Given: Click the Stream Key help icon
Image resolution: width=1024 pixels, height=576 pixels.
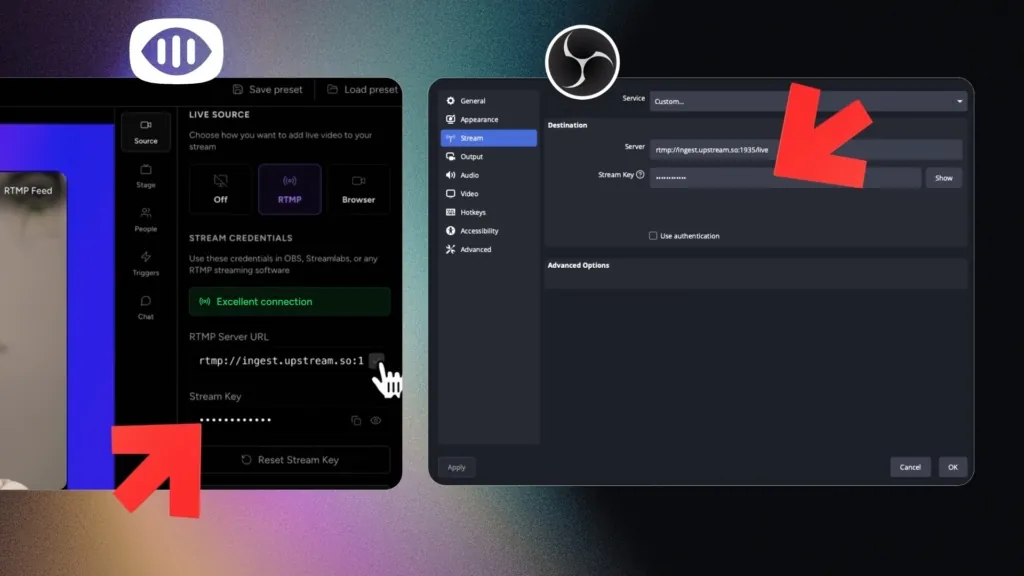Looking at the screenshot, I should (640, 174).
